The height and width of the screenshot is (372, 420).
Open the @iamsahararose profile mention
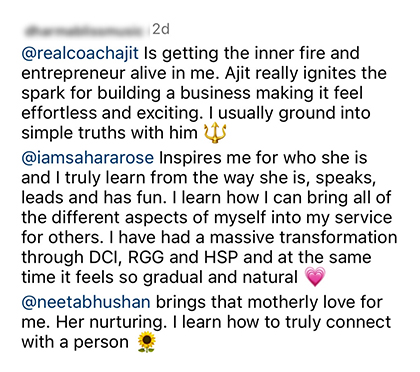pyautogui.click(x=88, y=158)
